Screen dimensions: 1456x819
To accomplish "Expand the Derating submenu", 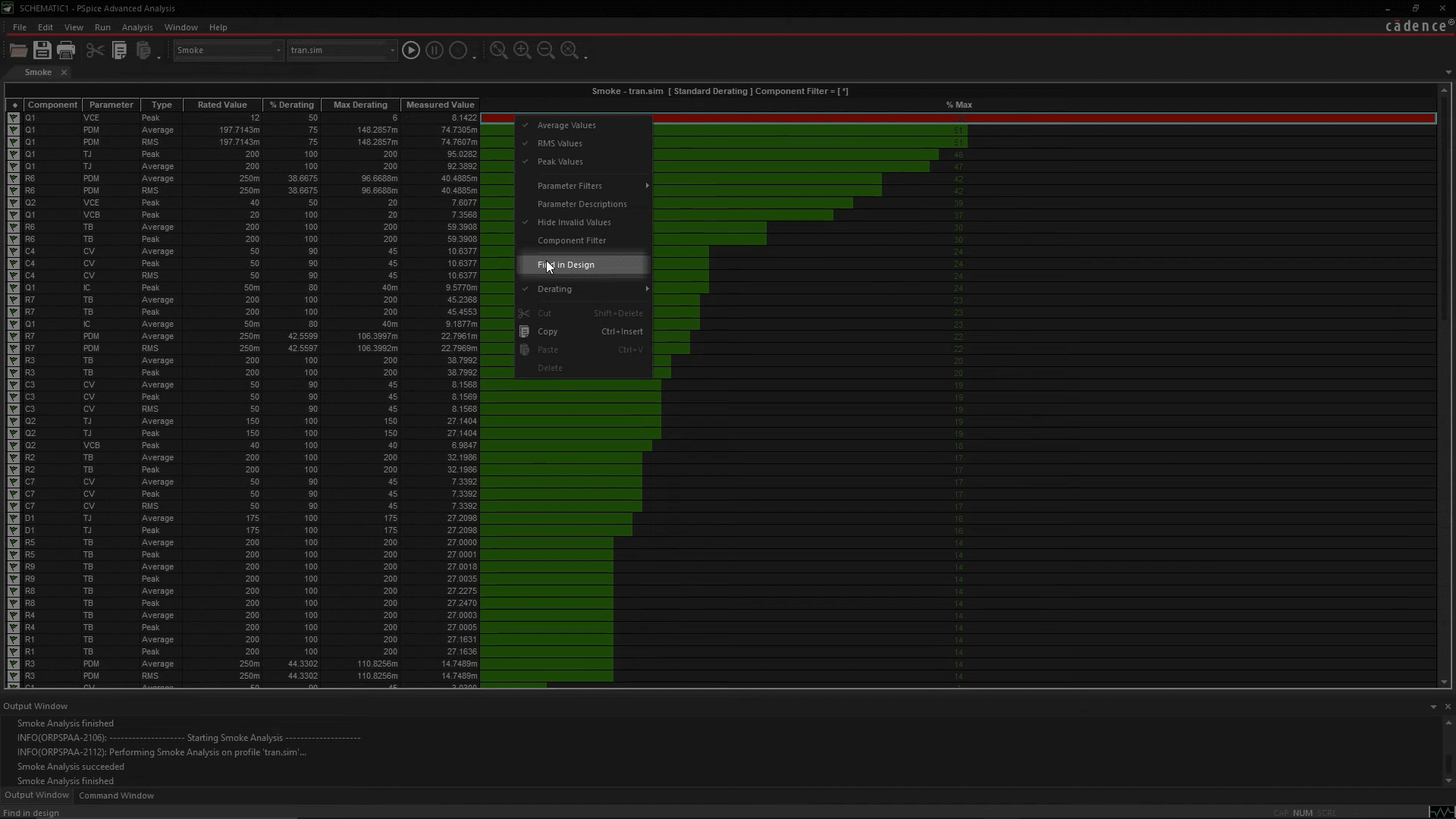I will pos(583,289).
